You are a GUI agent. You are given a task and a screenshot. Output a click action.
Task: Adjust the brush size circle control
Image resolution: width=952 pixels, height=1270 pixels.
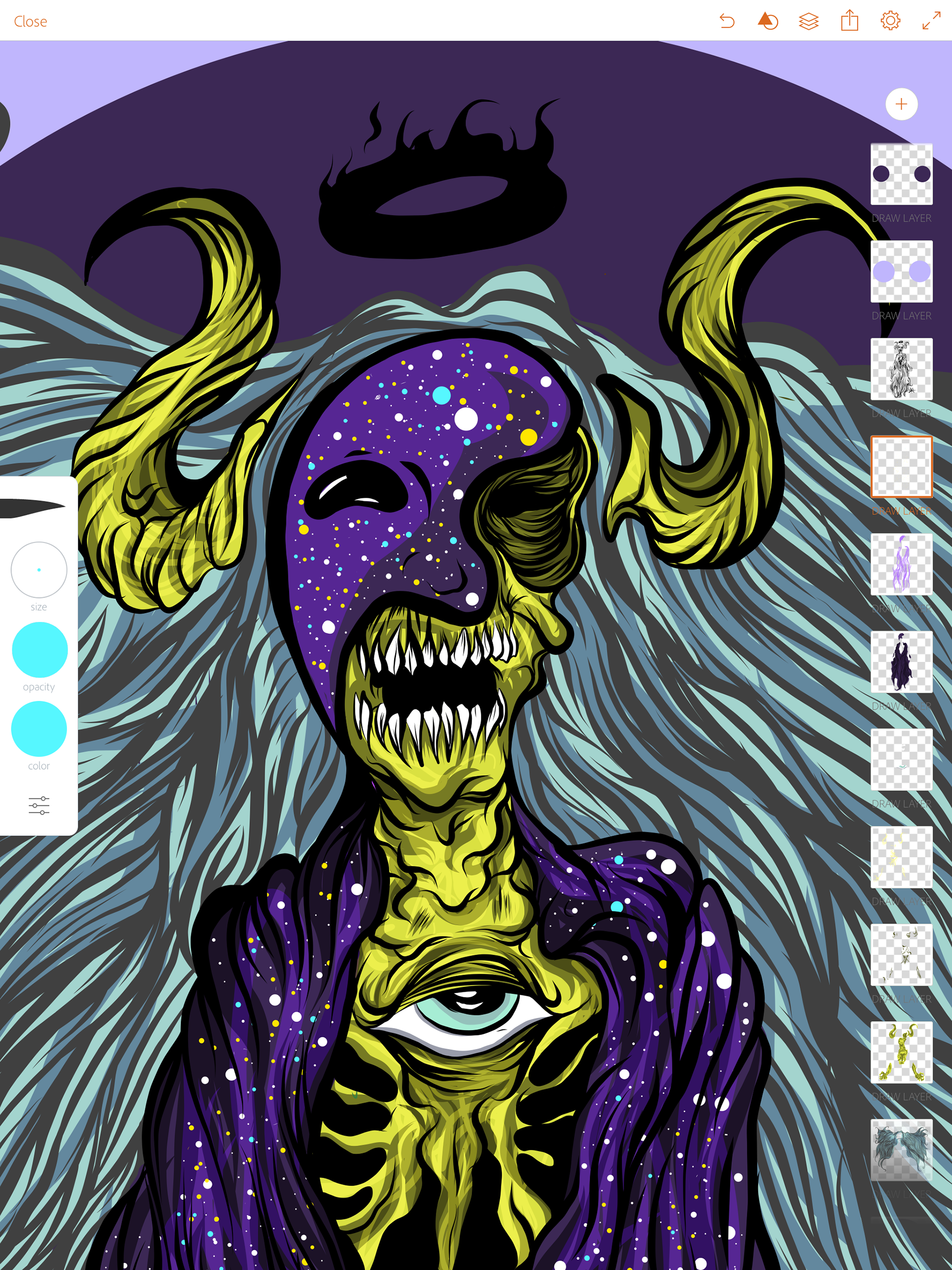tap(39, 570)
